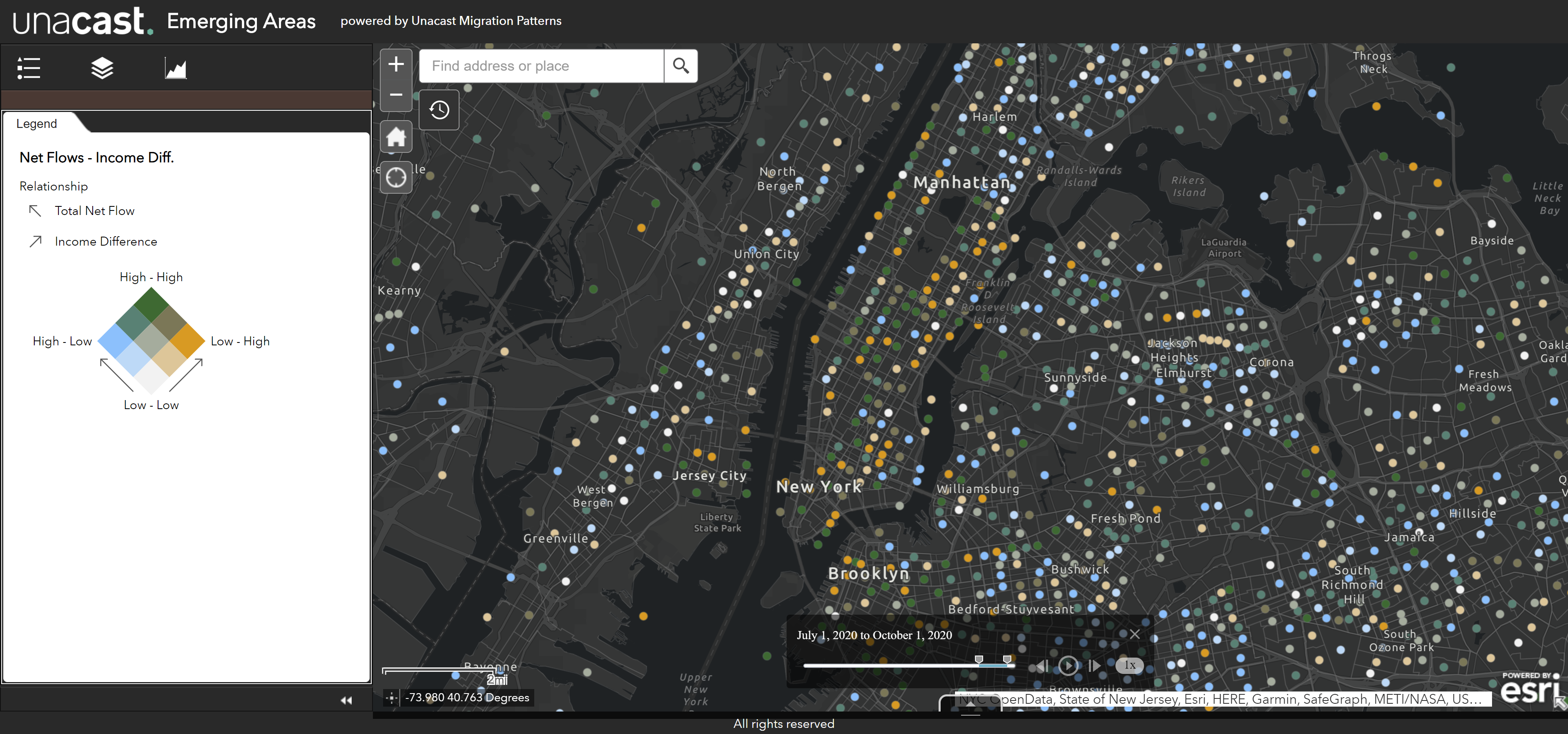1568x734 pixels.
Task: Click the blue High-Low legend swatch
Action: (115, 340)
